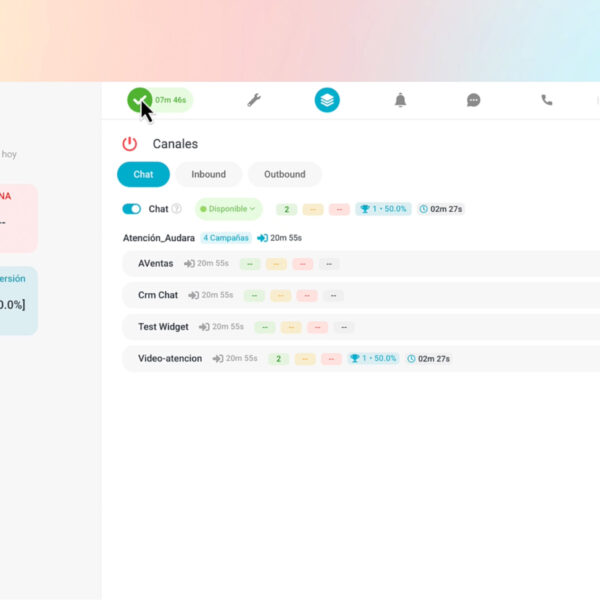Select the Crm Chat campaign row
Image resolution: width=600 pixels, height=600 pixels.
pos(361,295)
